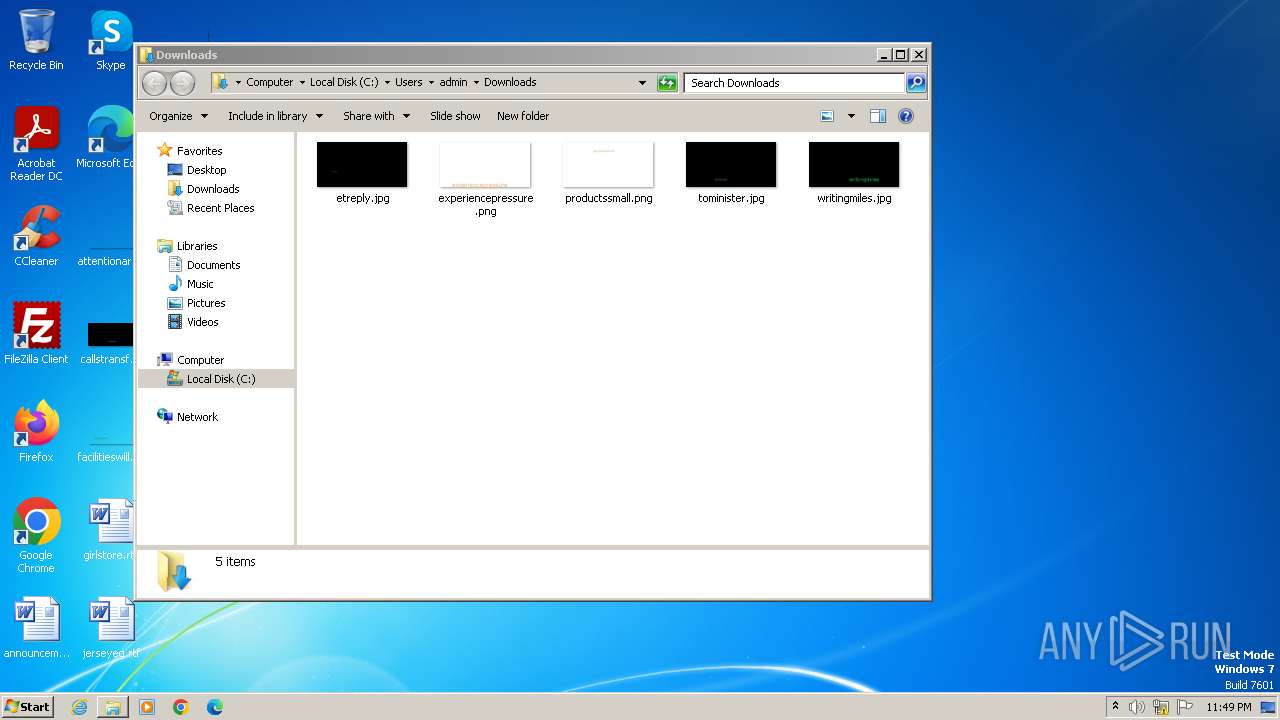Screen dimensions: 1280x720
Task: Open volume control in system tray
Action: coord(1137,707)
